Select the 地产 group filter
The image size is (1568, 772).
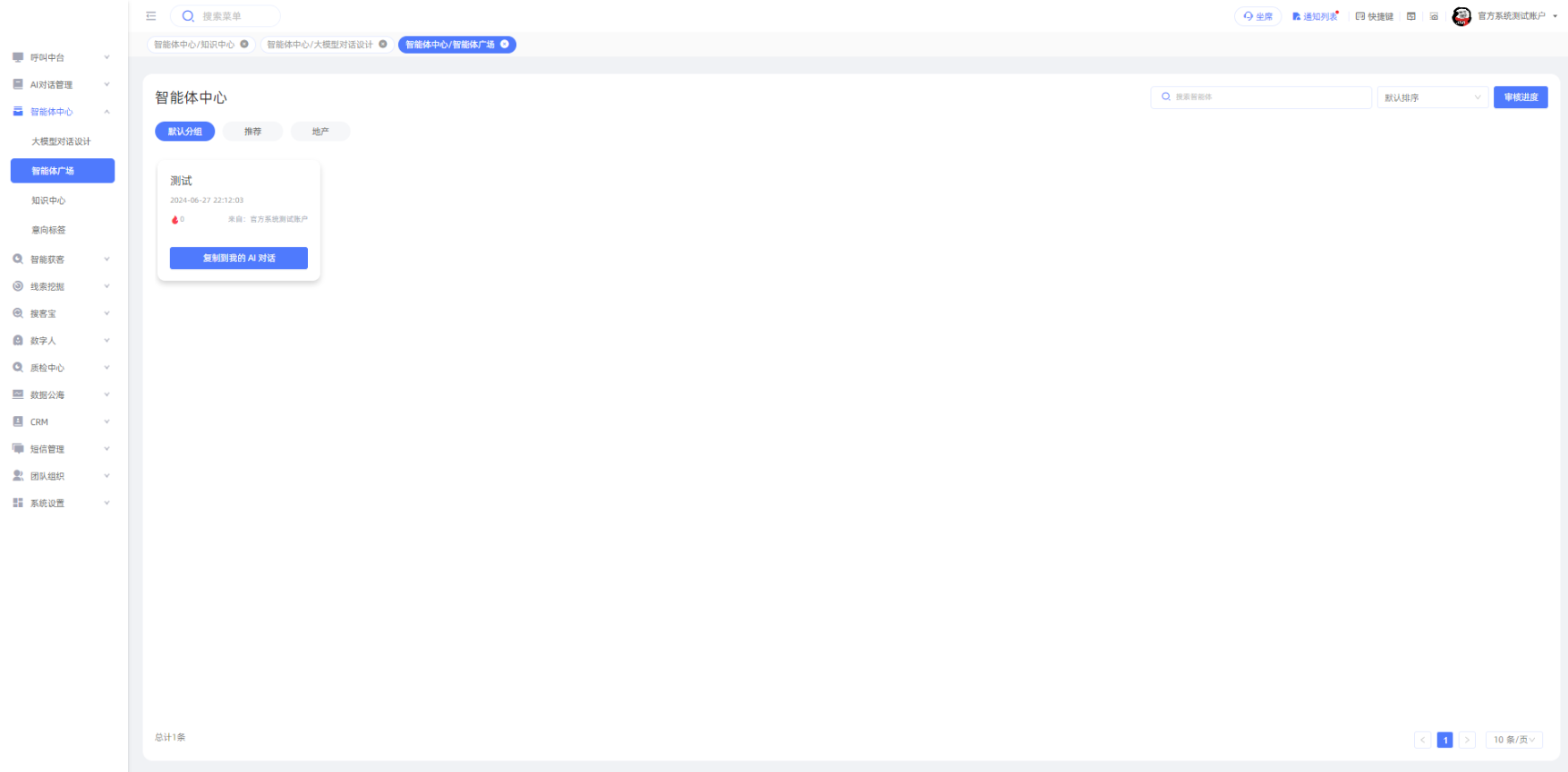point(320,131)
